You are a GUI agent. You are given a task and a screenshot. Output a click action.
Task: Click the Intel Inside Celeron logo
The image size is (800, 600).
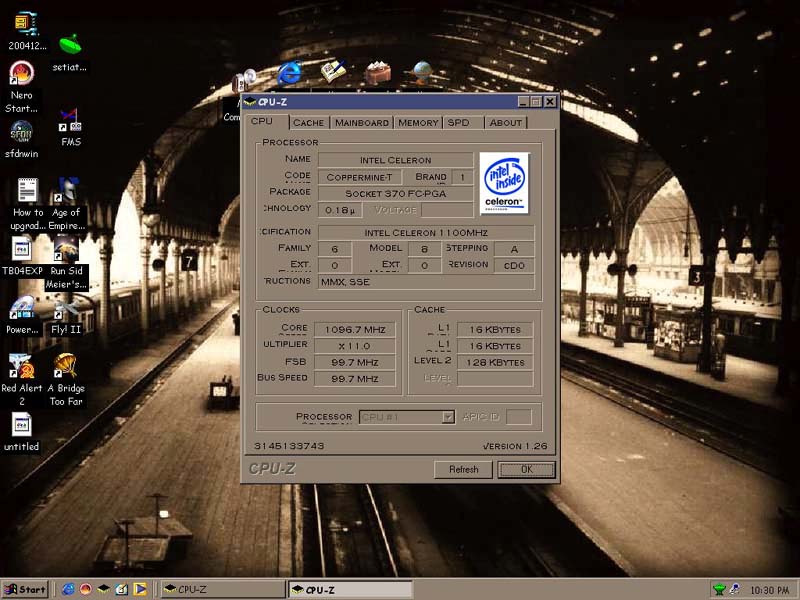pyautogui.click(x=504, y=183)
